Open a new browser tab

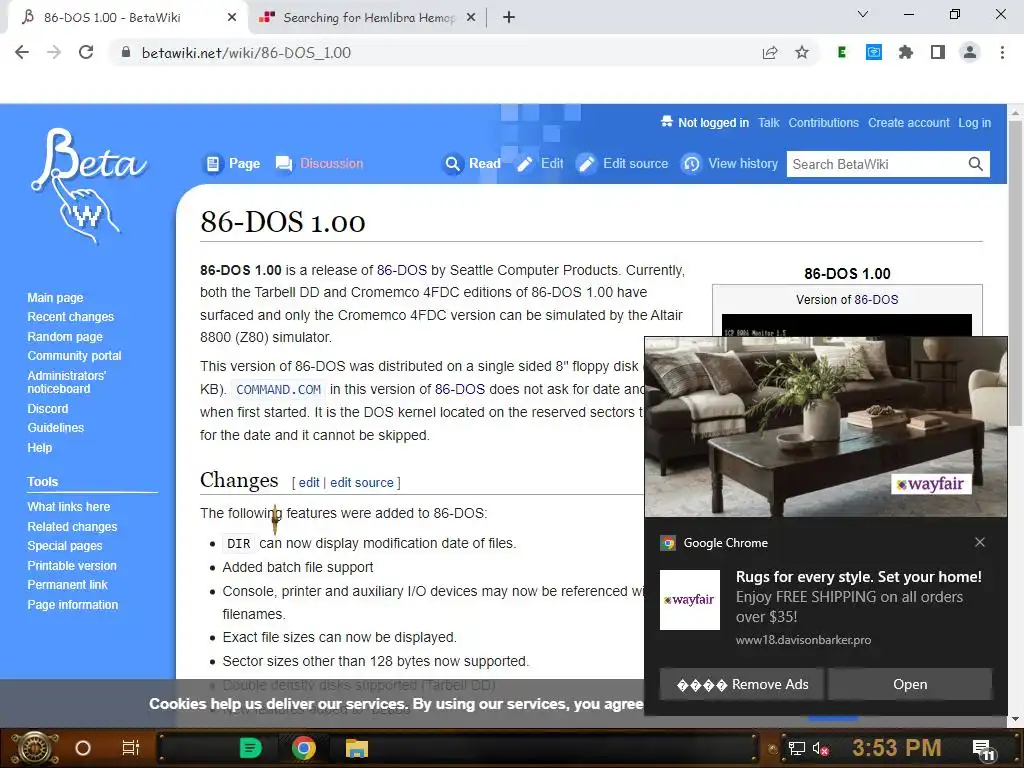(509, 18)
